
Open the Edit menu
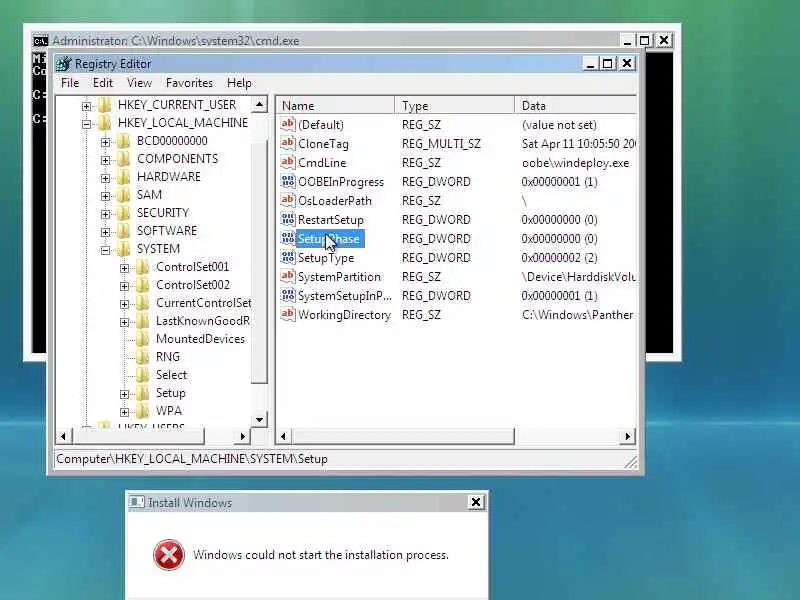pos(103,83)
